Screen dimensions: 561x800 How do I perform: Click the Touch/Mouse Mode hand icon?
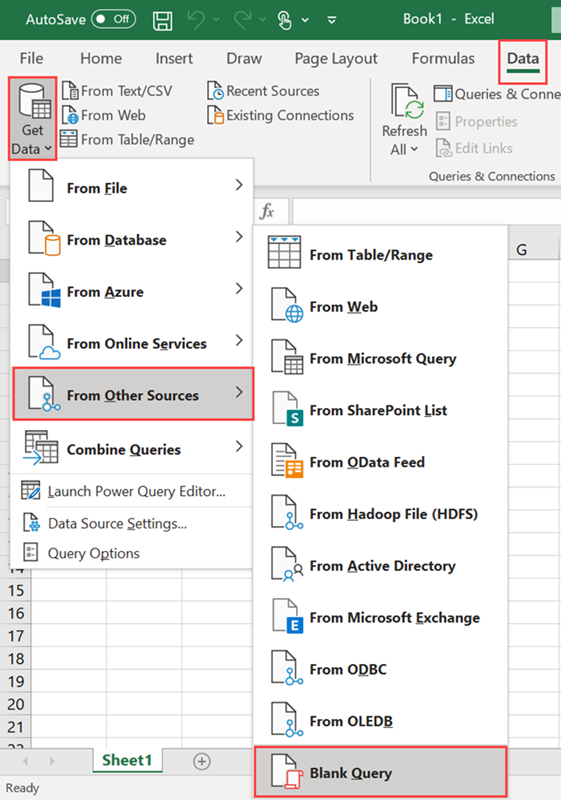[x=285, y=20]
